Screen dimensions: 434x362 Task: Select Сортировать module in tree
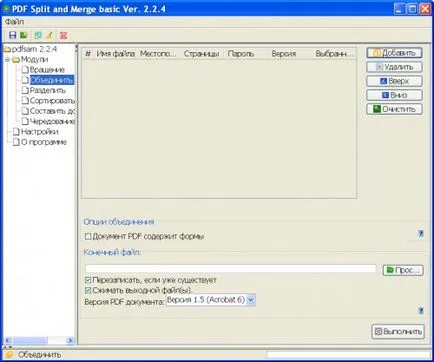point(52,101)
